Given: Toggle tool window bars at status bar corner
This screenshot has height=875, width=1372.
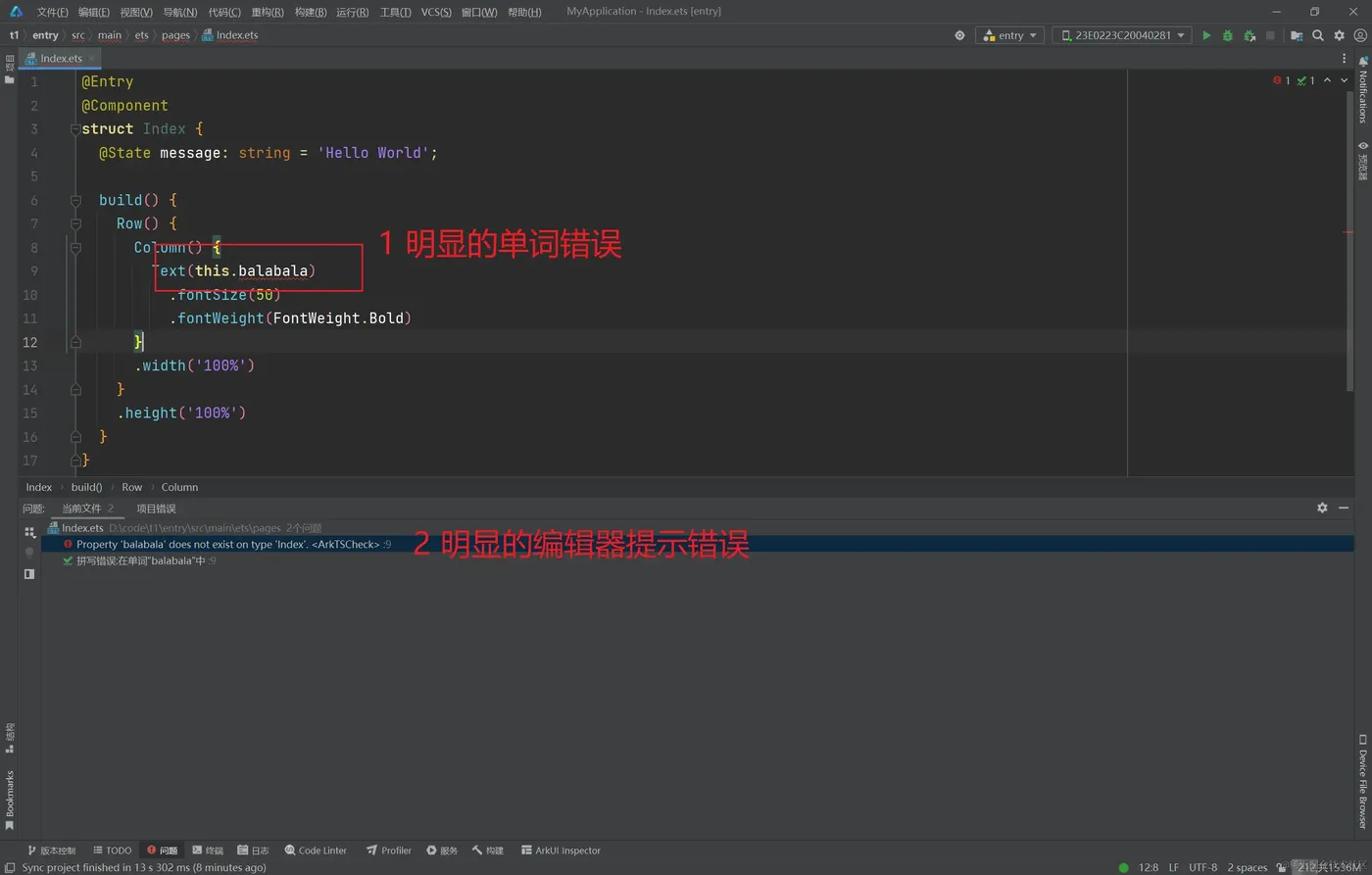Looking at the screenshot, I should [x=9, y=867].
